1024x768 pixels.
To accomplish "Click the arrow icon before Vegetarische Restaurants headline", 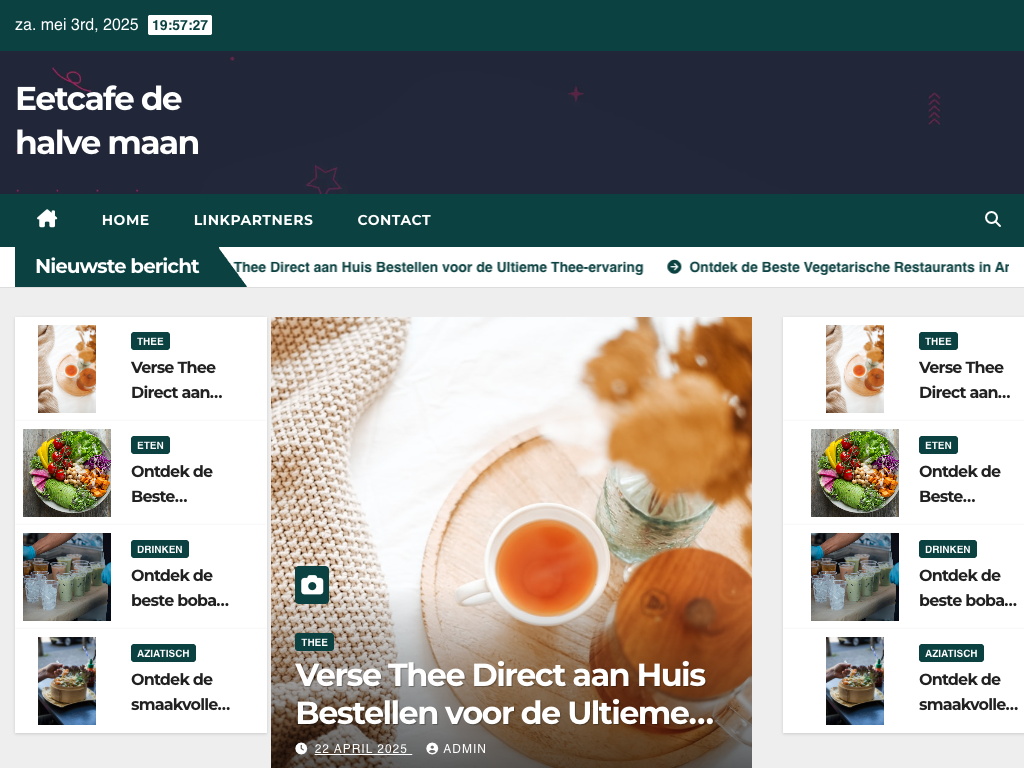I will (x=674, y=267).
